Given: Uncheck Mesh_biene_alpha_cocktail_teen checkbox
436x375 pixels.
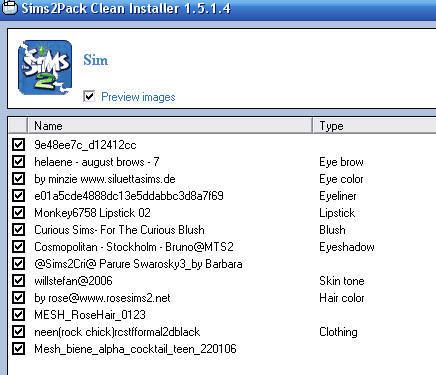Looking at the screenshot, I should [18, 349].
